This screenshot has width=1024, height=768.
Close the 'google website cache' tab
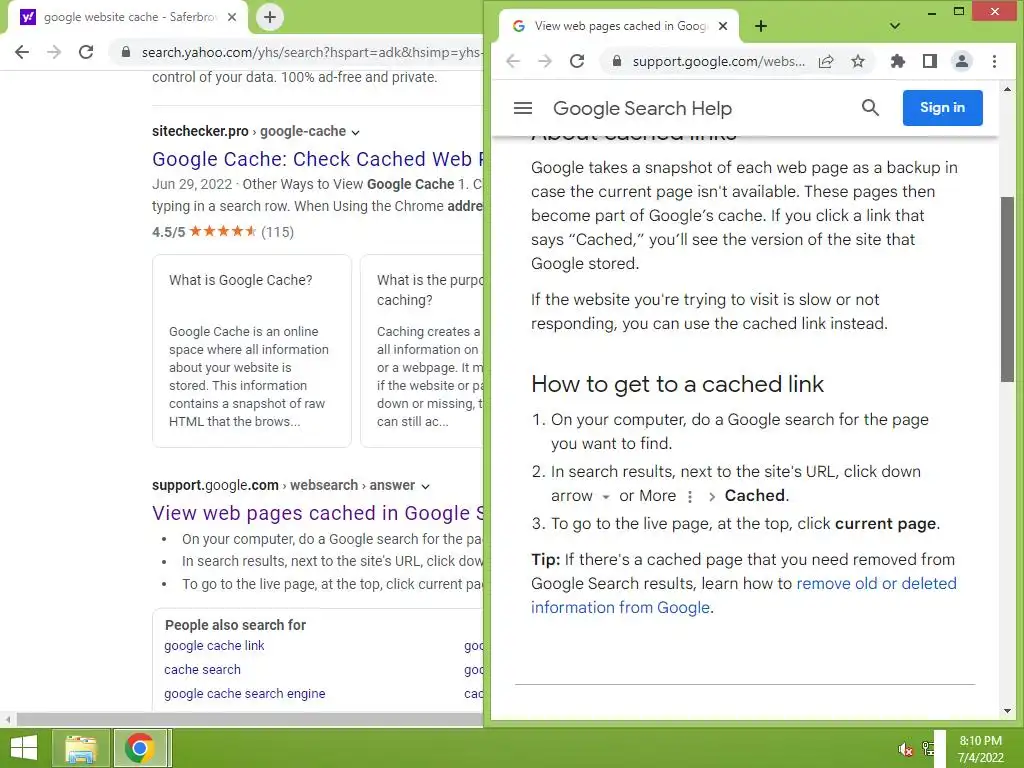click(232, 17)
